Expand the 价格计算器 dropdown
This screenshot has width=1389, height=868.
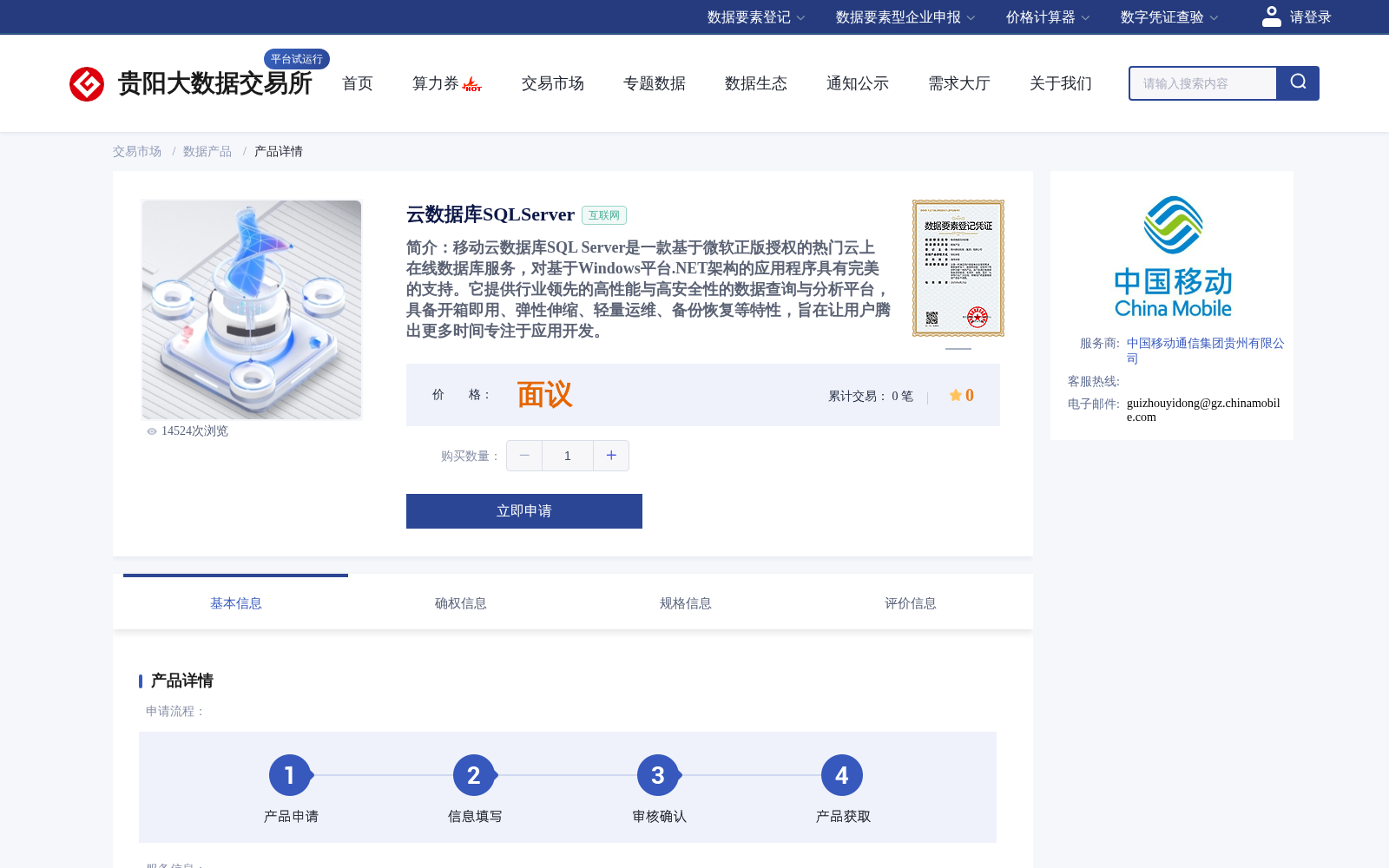1048,17
